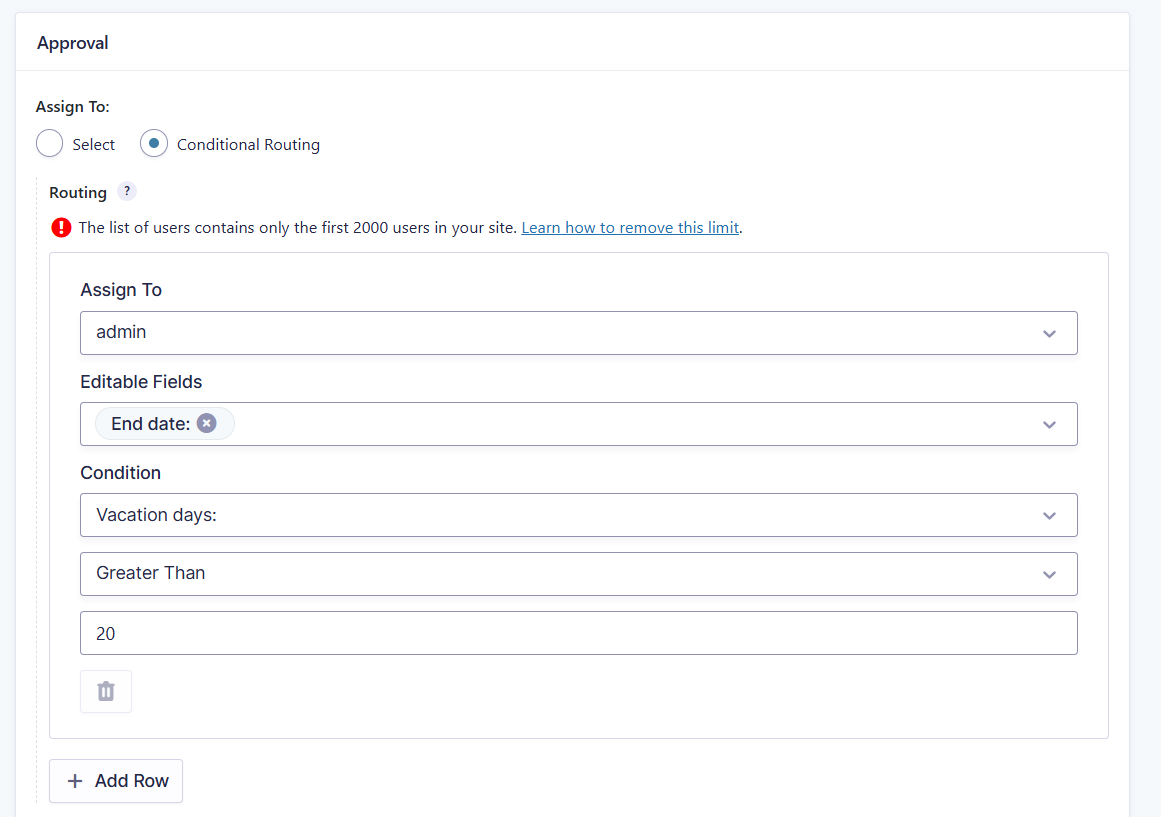Screen dimensions: 1161x817
Task: Open the Assign To admin dropdown
Action: 560,333
